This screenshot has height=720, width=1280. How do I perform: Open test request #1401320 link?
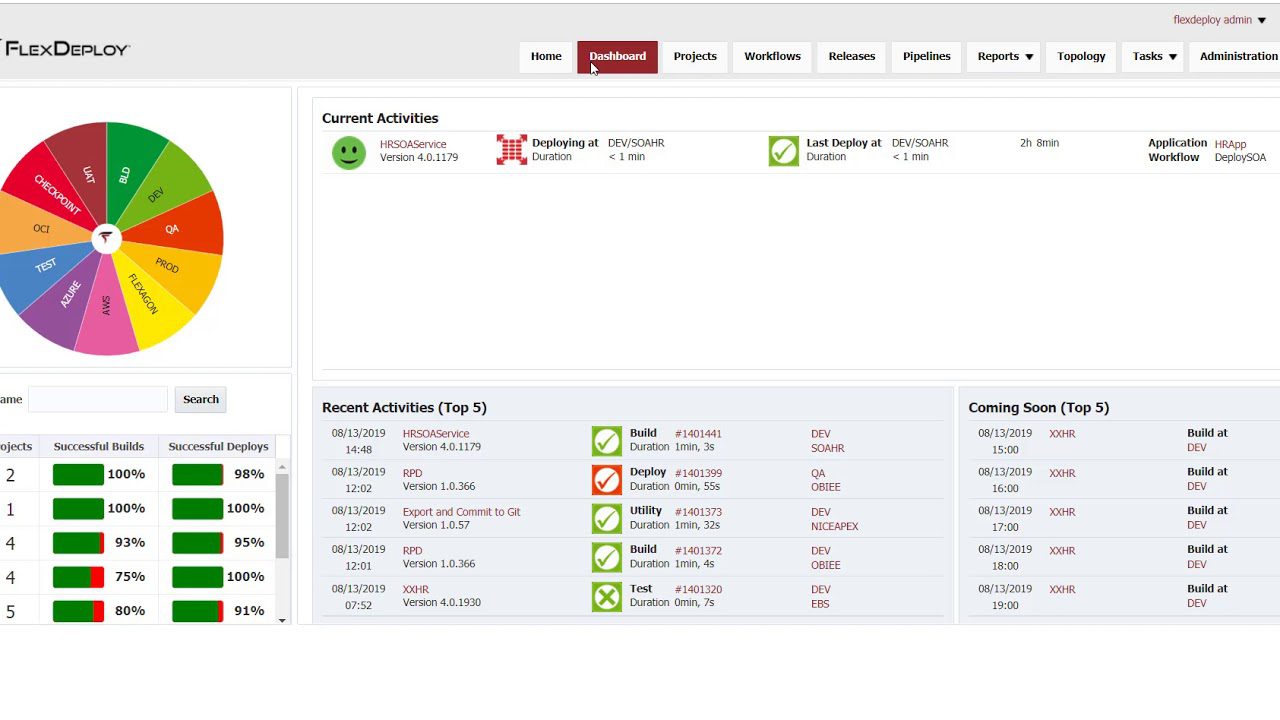698,590
